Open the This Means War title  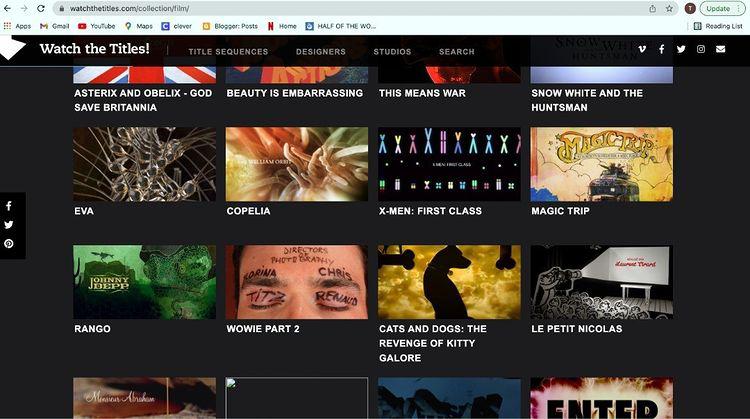422,93
